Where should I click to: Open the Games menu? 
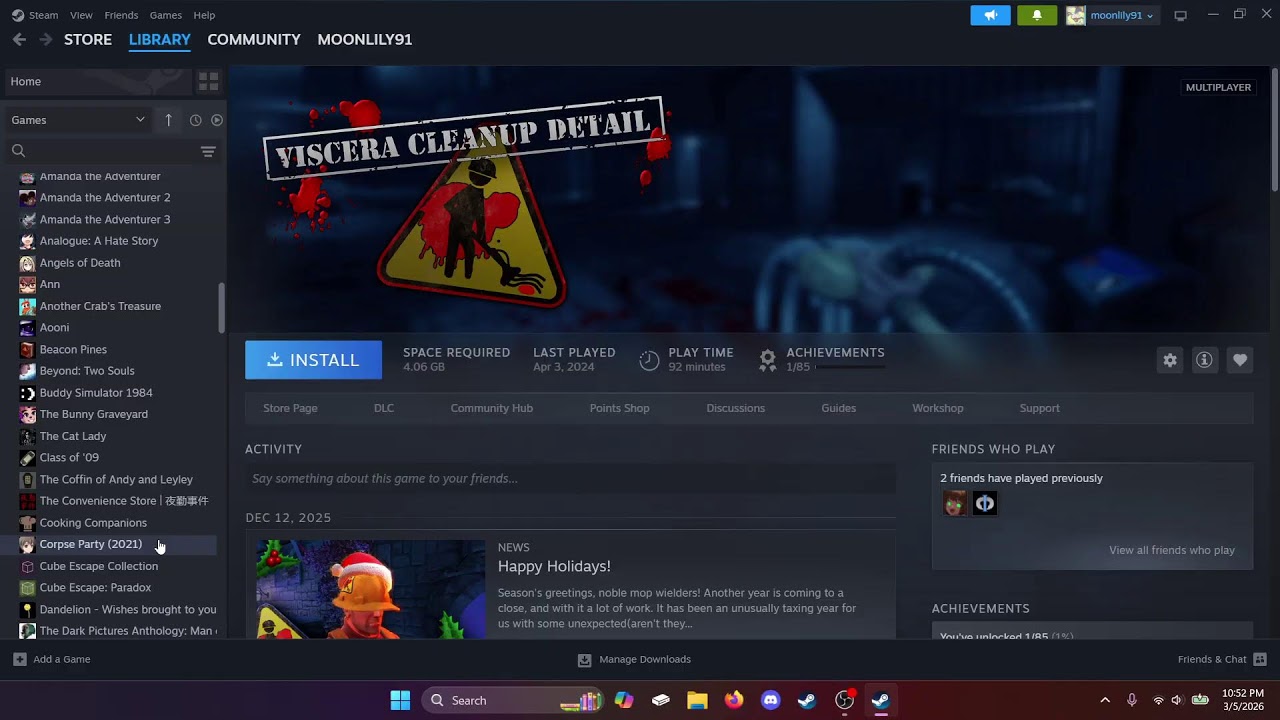click(x=166, y=15)
